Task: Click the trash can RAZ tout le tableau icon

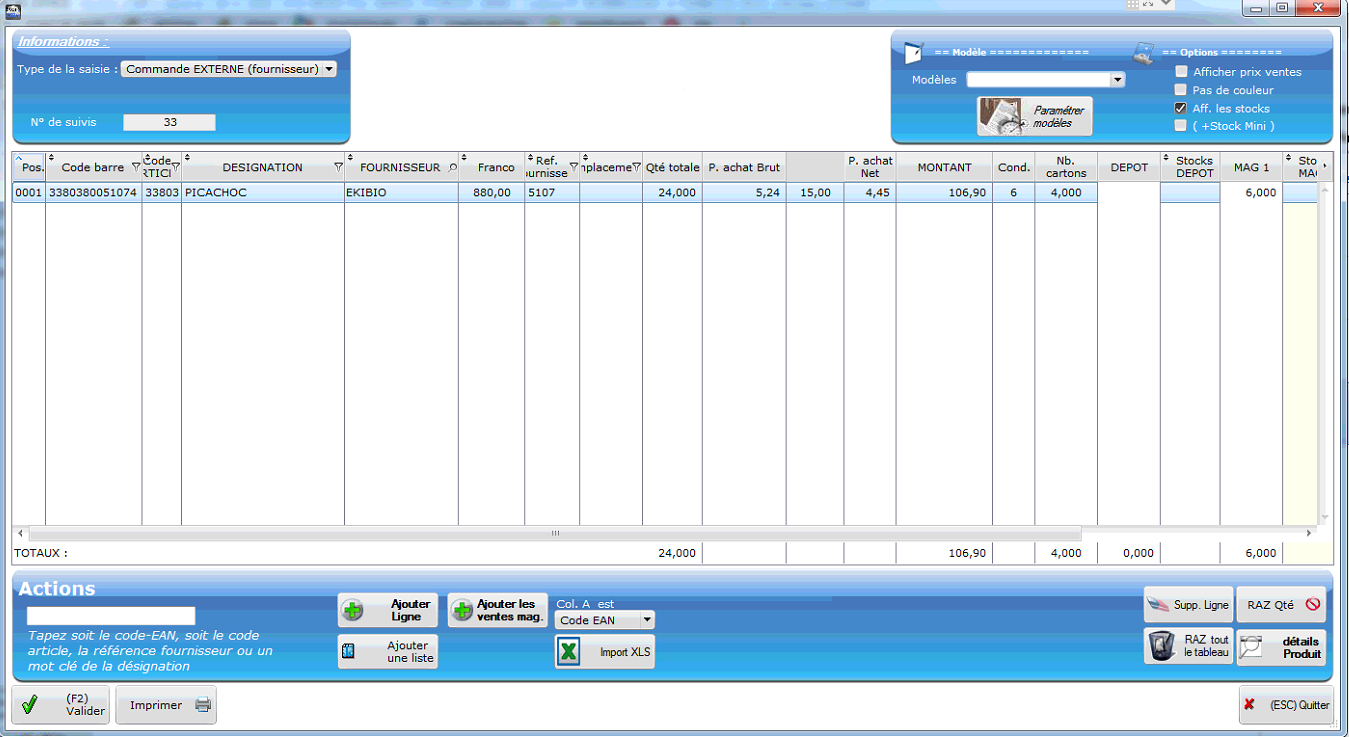Action: (x=1161, y=646)
